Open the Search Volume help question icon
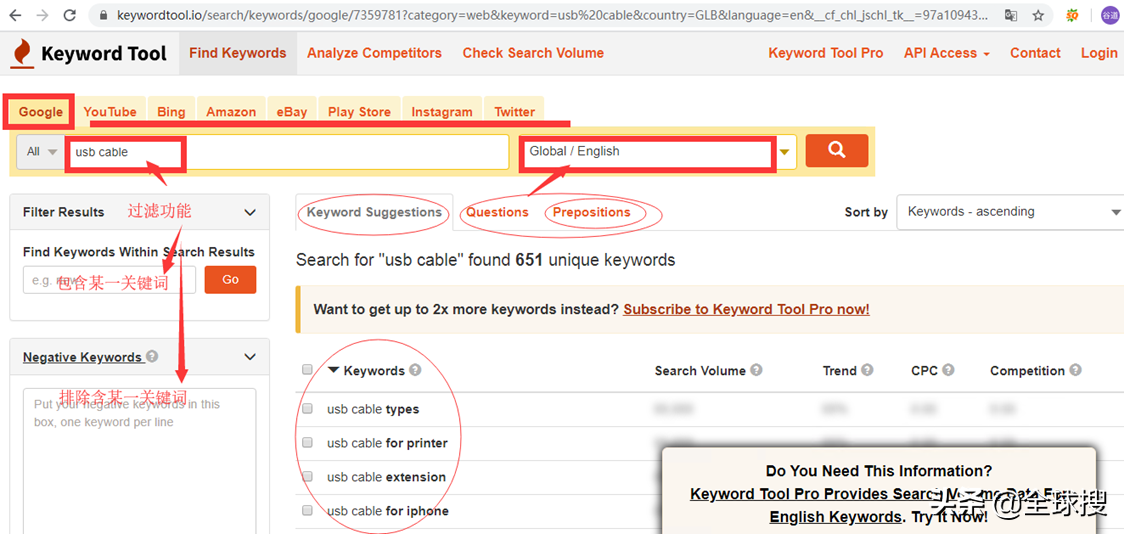1124x534 pixels. coord(756,371)
